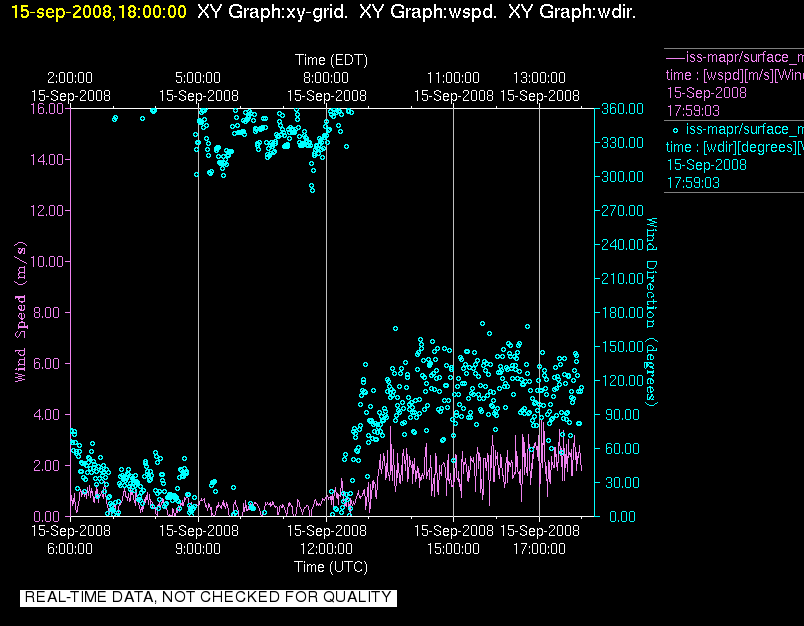Screen dimensions: 804x626
Task: Select the 'XY Graph:wspd.' title text
Action: (x=428, y=11)
